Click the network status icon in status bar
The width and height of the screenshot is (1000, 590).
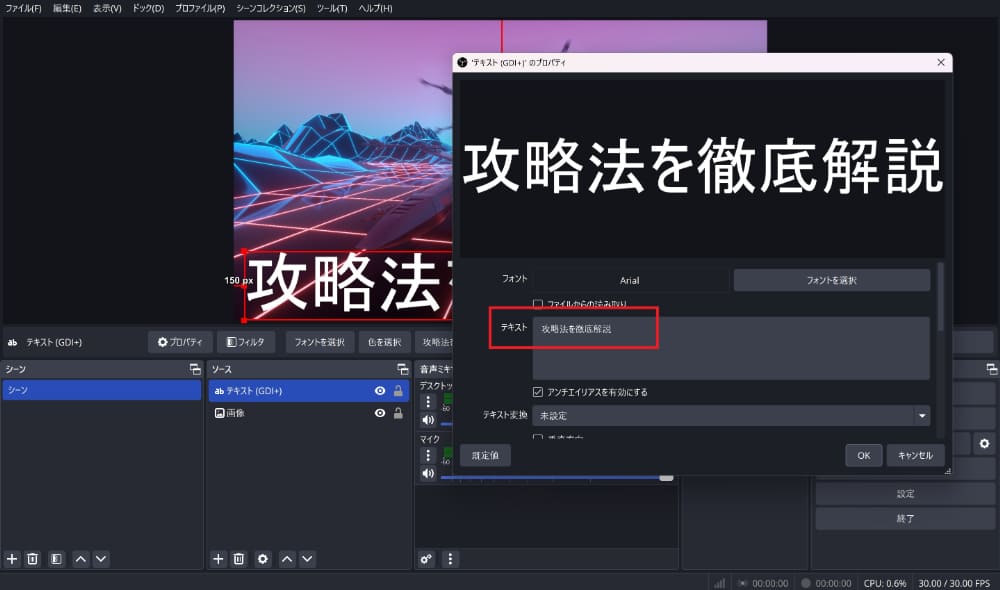[719, 583]
